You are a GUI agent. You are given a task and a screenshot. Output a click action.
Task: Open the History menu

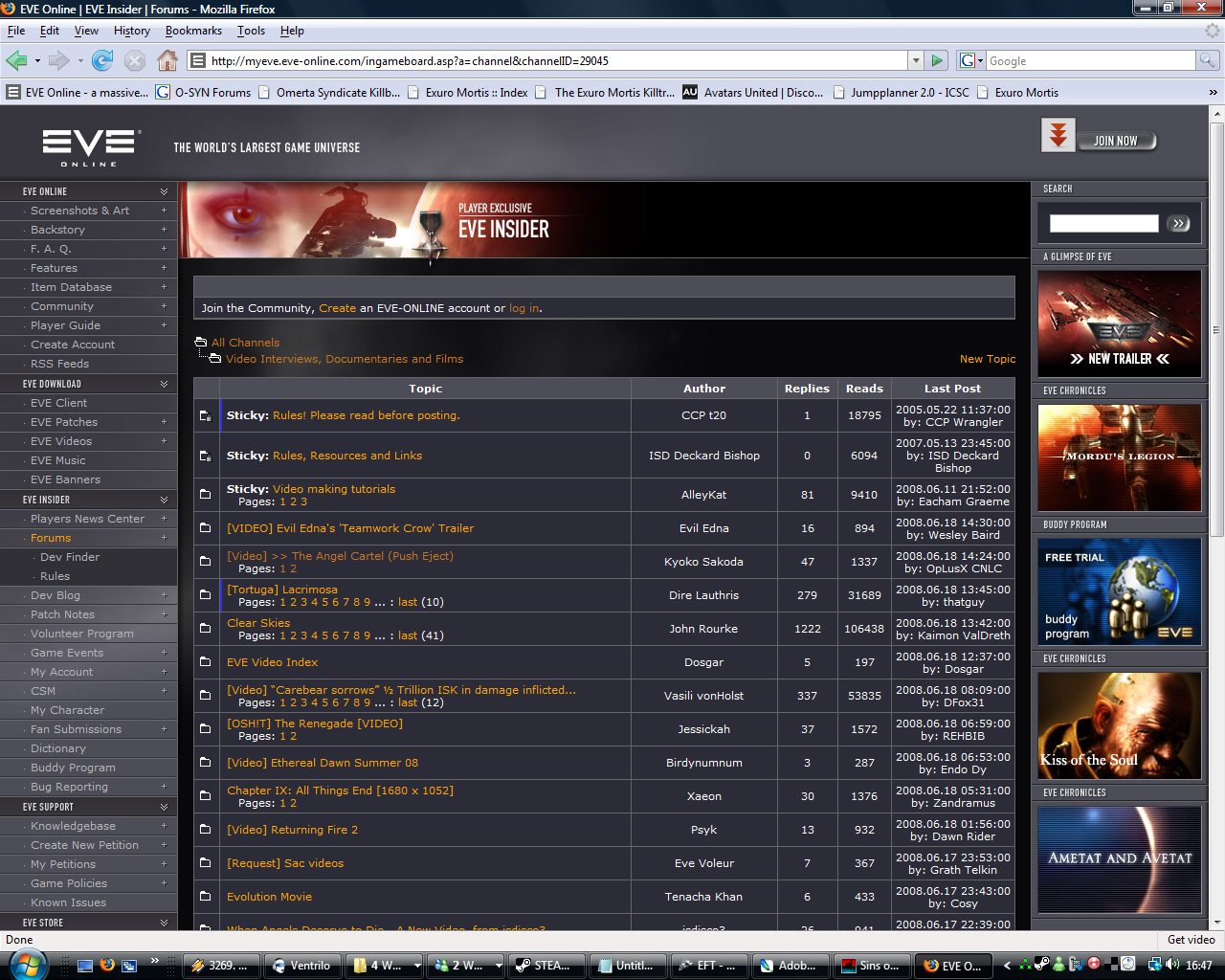click(132, 31)
